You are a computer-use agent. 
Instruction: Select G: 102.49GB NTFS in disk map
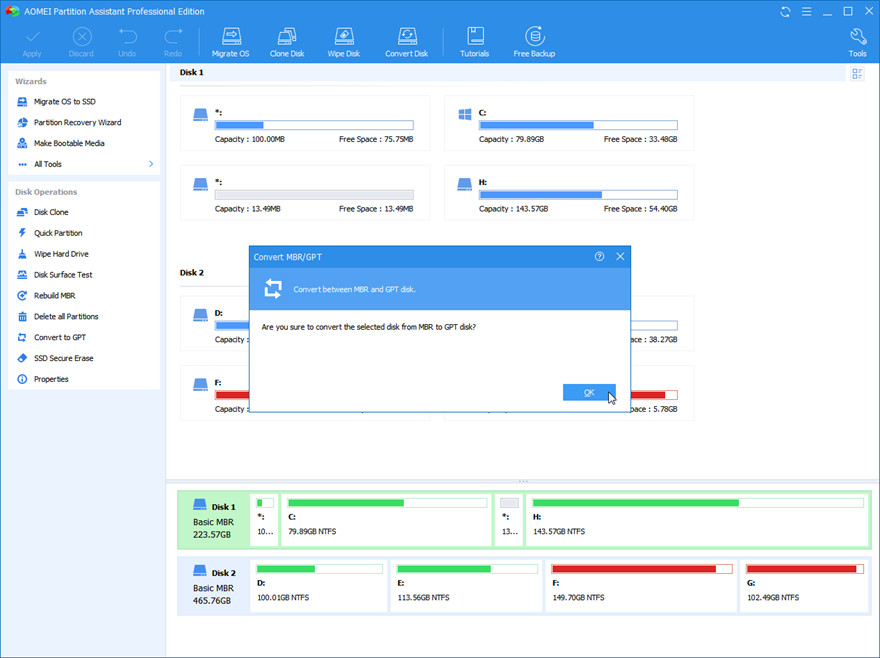pos(804,586)
